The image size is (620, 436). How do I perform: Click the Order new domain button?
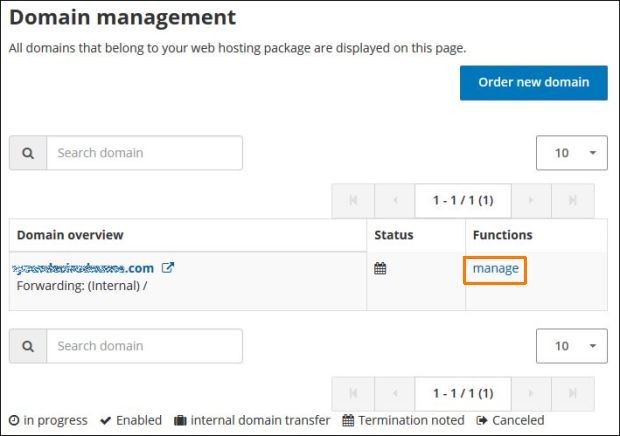click(x=533, y=82)
